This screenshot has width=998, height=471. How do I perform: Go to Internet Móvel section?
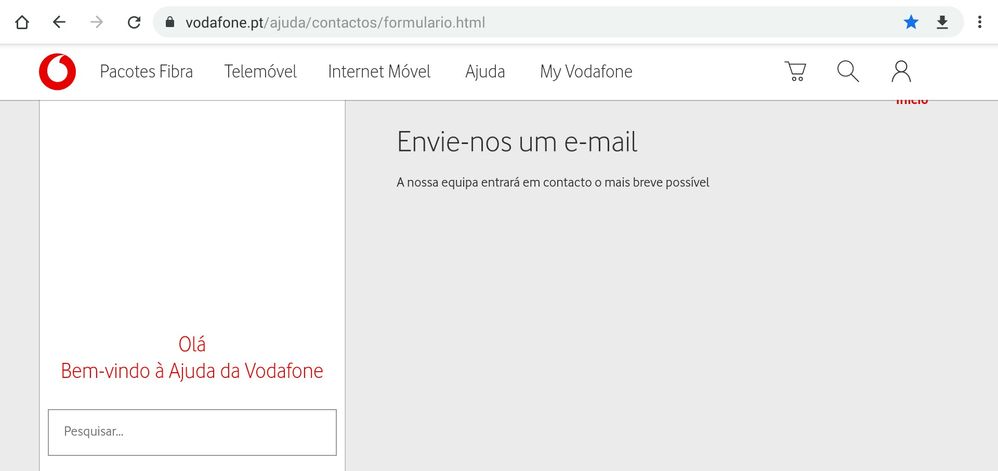379,72
